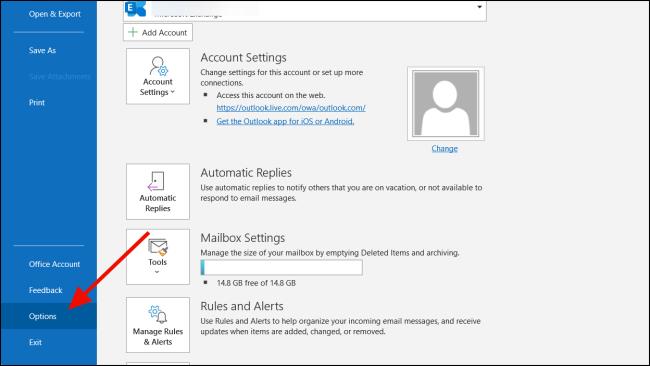Click the Automatic Replies door icon
650x366 pixels.
pos(156,181)
